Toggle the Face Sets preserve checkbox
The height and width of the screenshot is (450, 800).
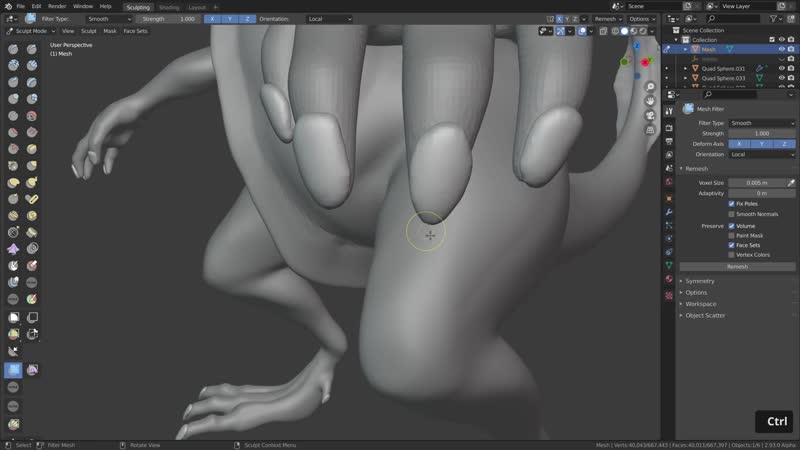[732, 245]
